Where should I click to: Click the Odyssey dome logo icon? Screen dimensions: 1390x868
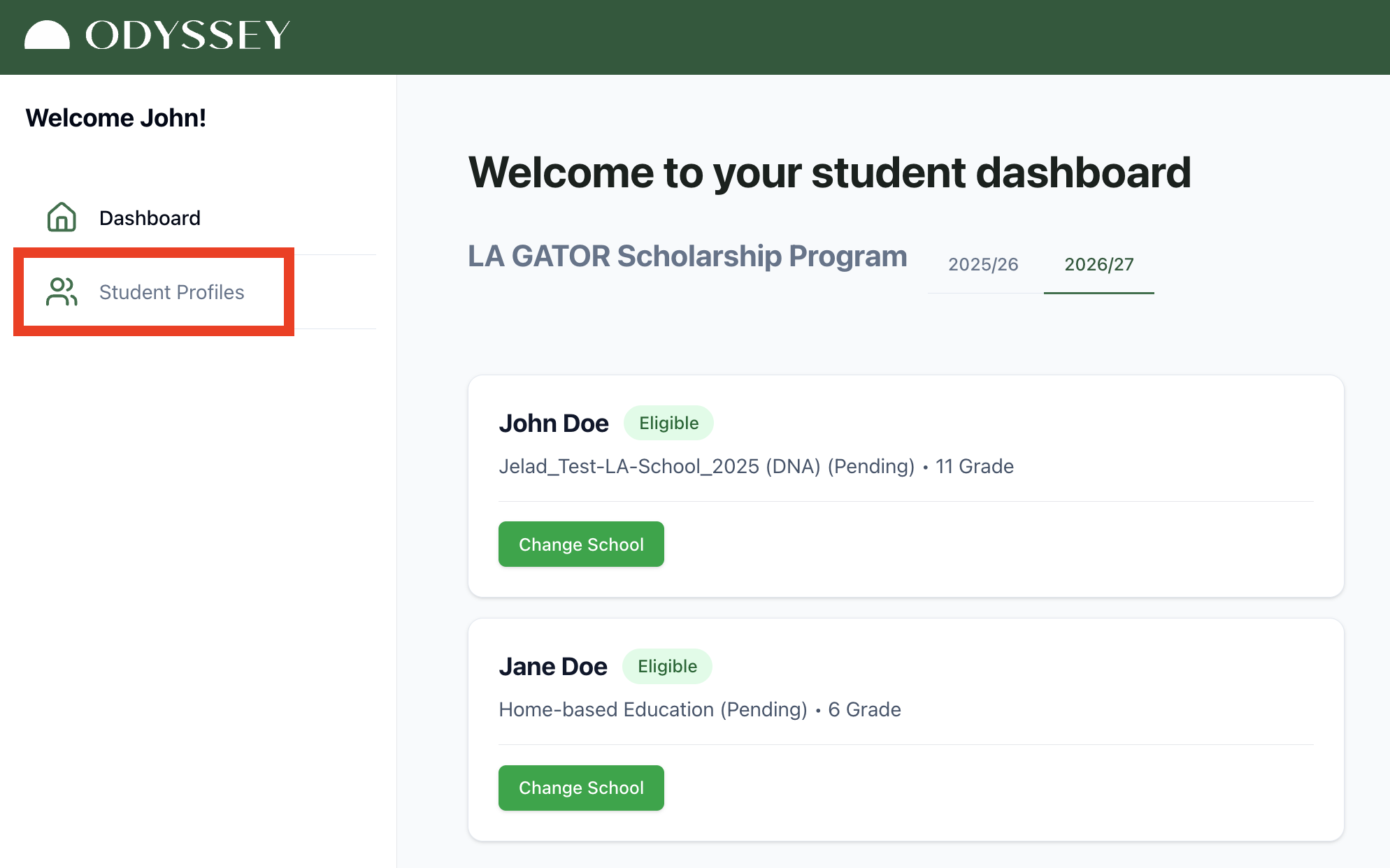click(47, 35)
